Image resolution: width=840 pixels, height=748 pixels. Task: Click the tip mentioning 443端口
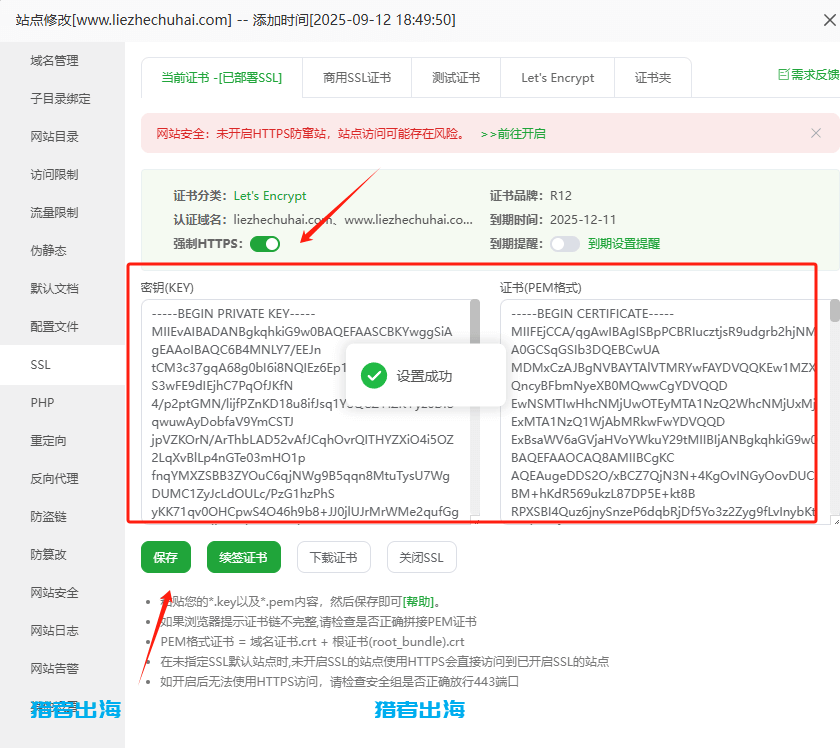click(340, 682)
